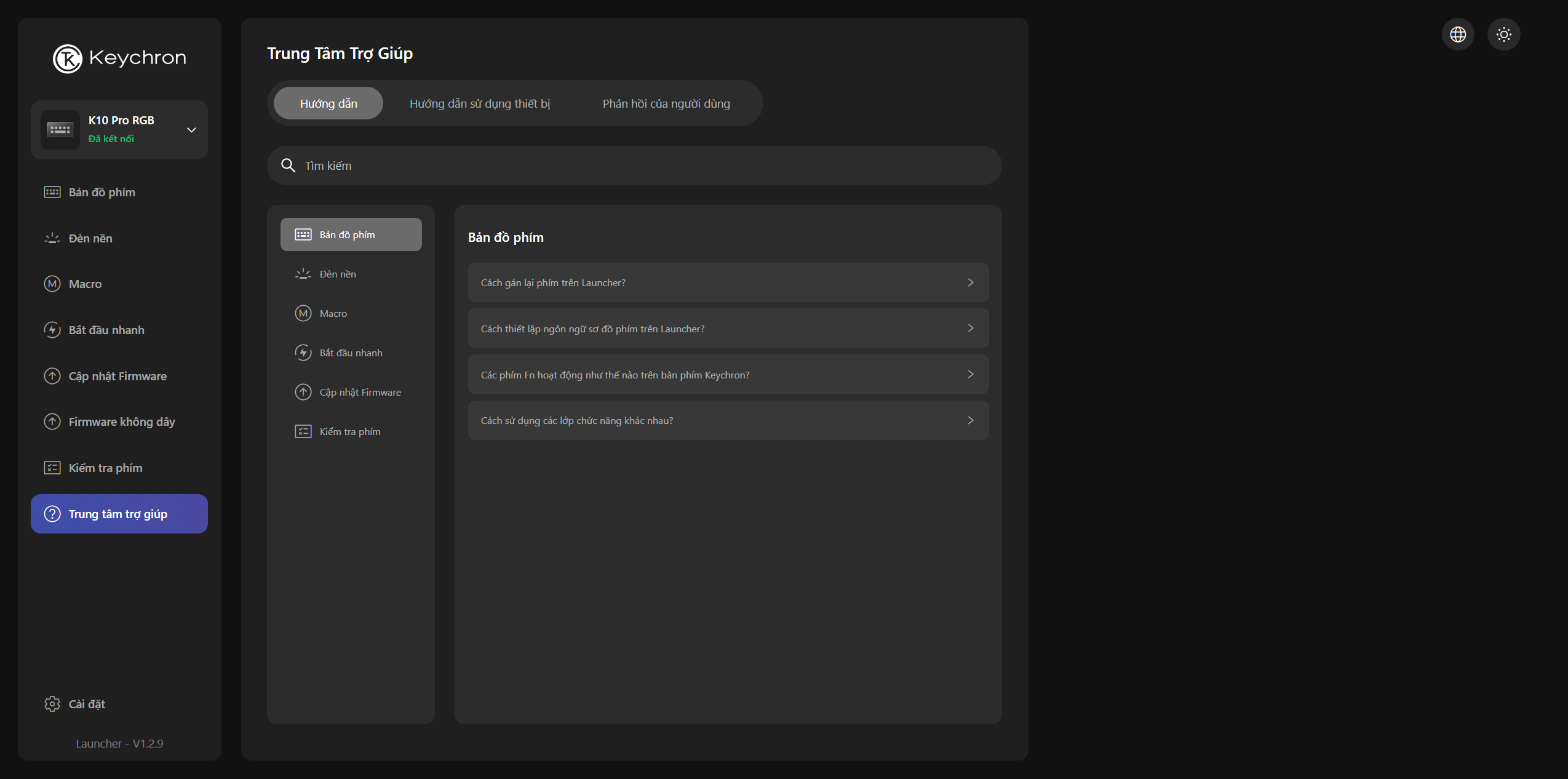The height and width of the screenshot is (779, 1568).
Task: Select Macro in help category list
Action: (x=333, y=313)
